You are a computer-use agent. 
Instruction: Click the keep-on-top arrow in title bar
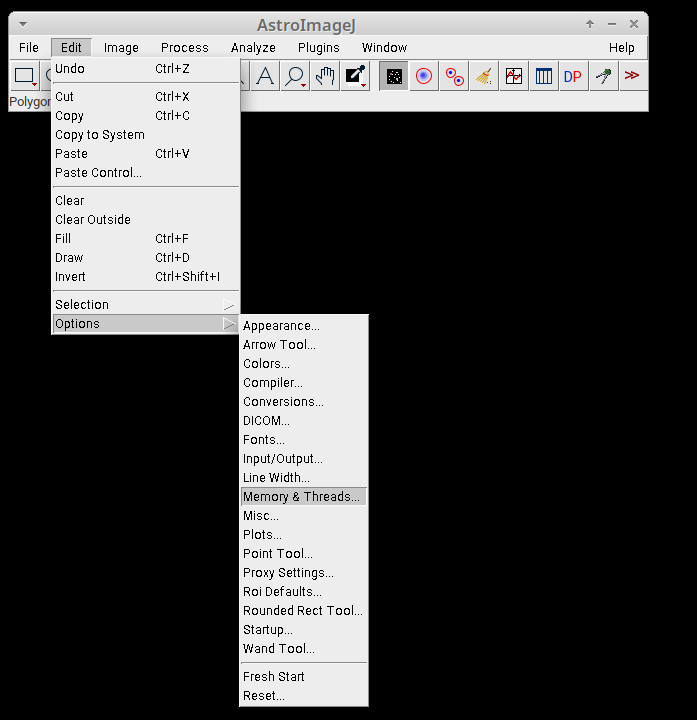590,24
